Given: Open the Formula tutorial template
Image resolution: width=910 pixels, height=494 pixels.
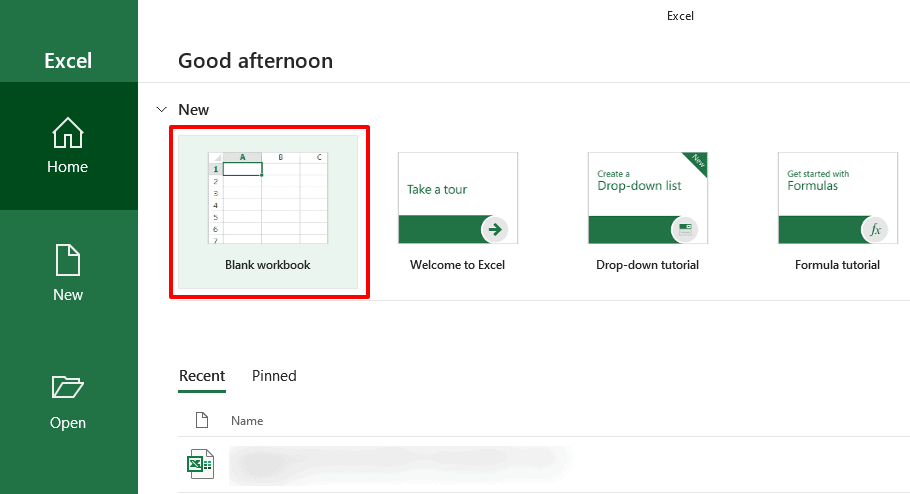Looking at the screenshot, I should 837,212.
